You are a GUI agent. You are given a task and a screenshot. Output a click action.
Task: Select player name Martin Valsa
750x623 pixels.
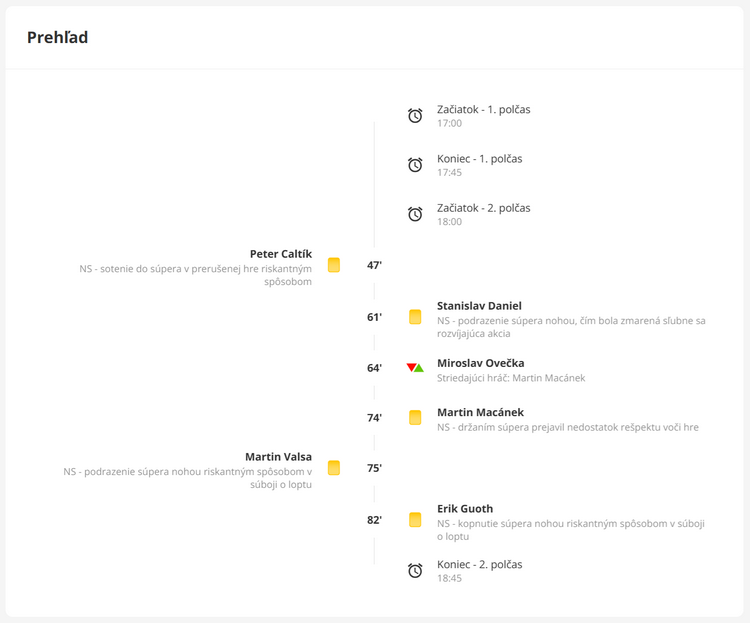(278, 457)
